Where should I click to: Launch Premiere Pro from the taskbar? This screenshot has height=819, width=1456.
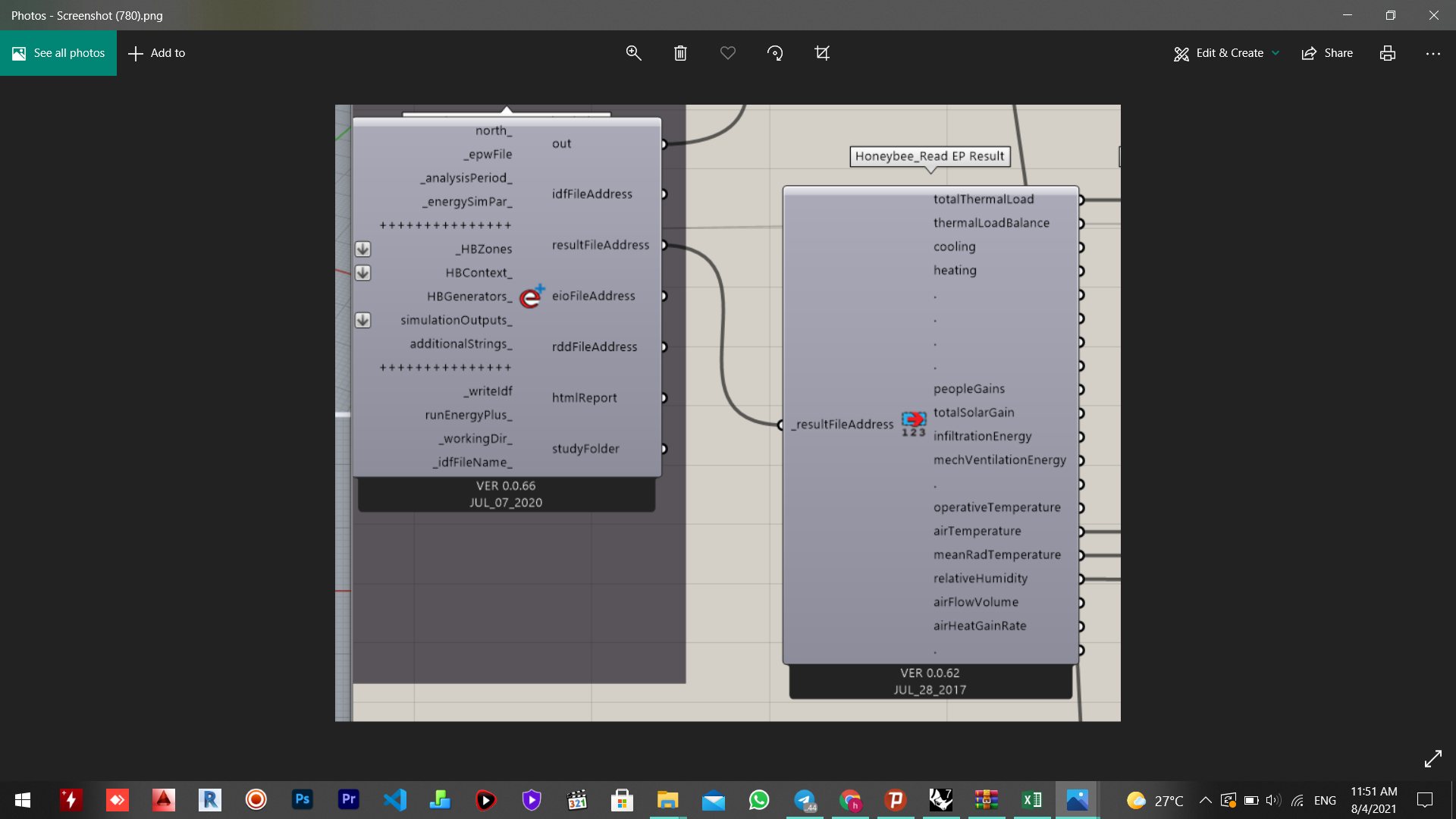[348, 799]
